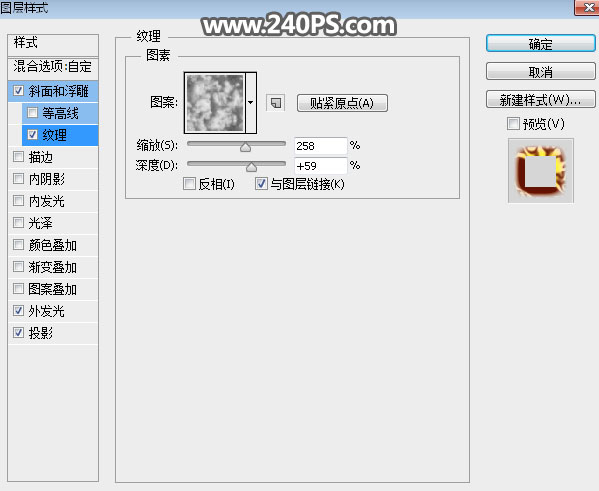Click the style preview thumbnail

point(541,170)
